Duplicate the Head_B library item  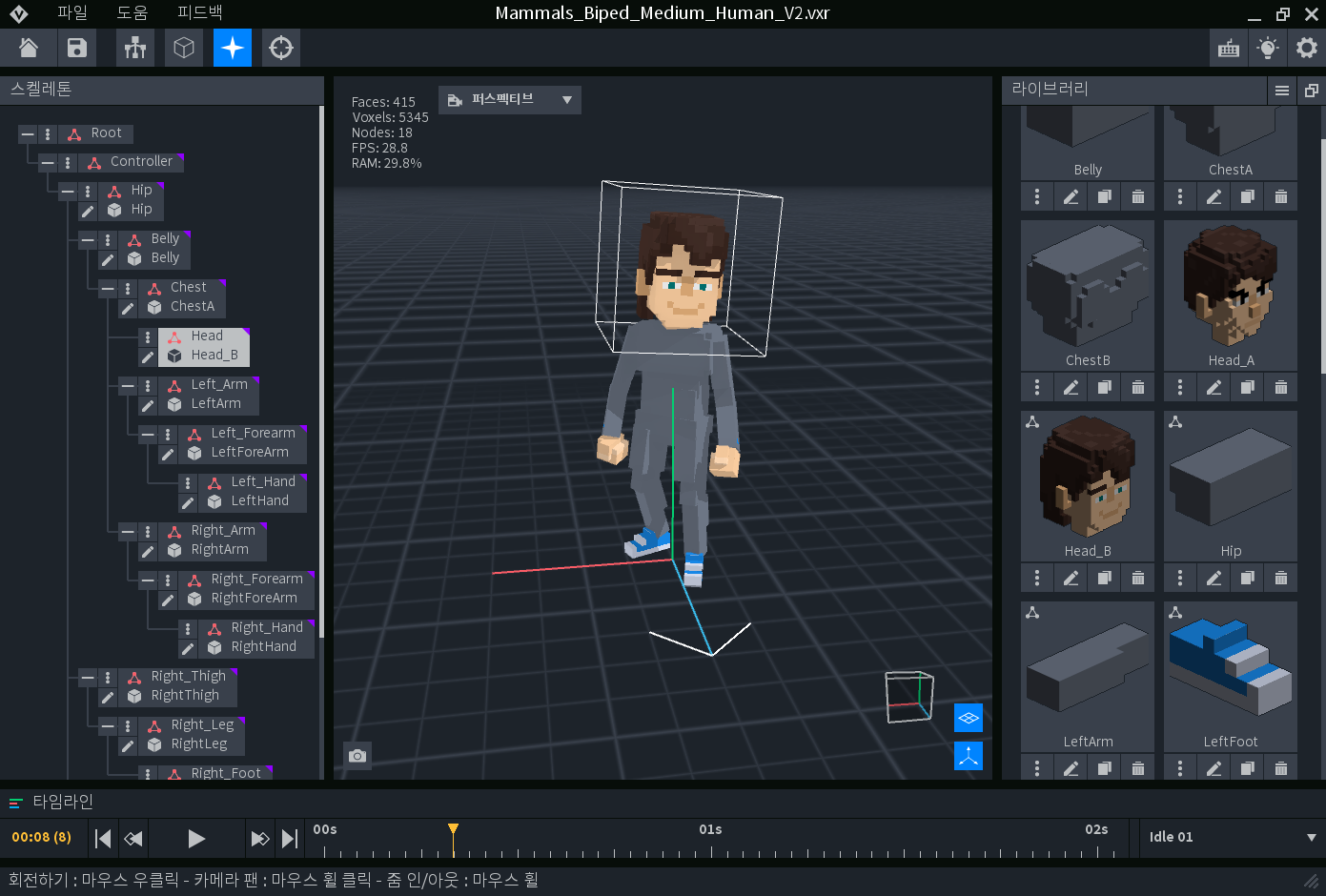1104,578
